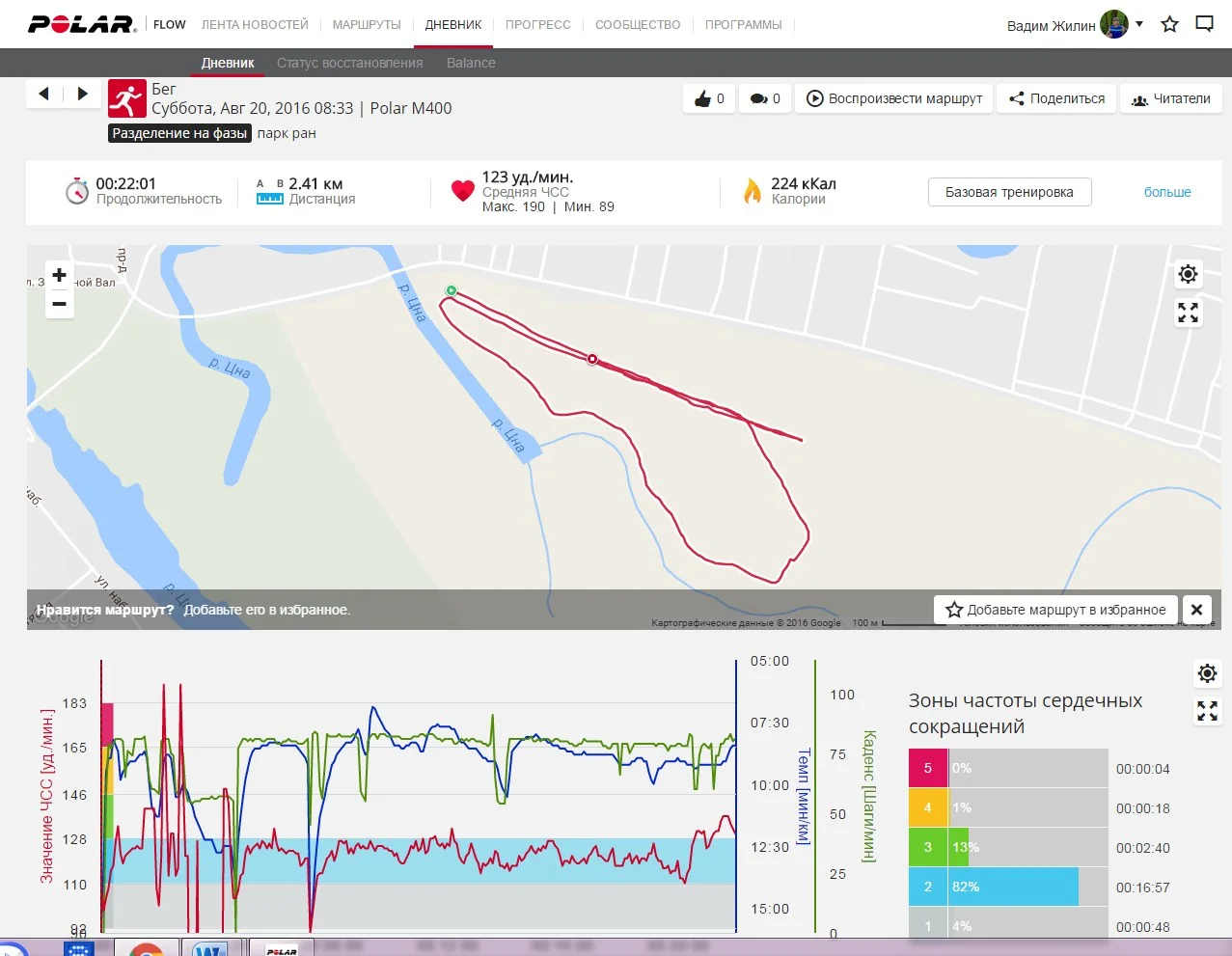Image resolution: width=1232 pixels, height=956 pixels.
Task: Click duration value 00:22:01
Action: pyautogui.click(x=125, y=183)
